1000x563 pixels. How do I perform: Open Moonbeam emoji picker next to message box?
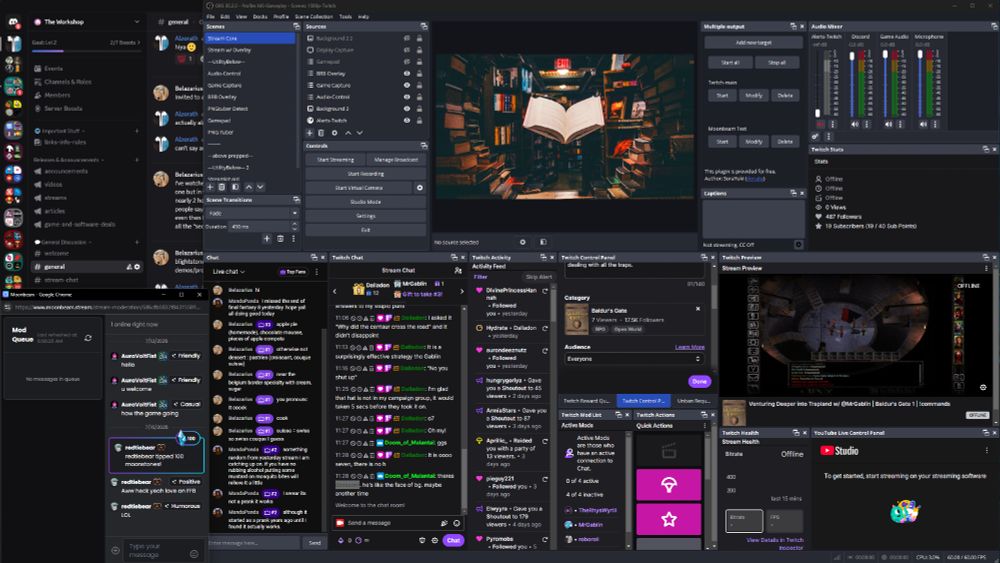coord(195,553)
